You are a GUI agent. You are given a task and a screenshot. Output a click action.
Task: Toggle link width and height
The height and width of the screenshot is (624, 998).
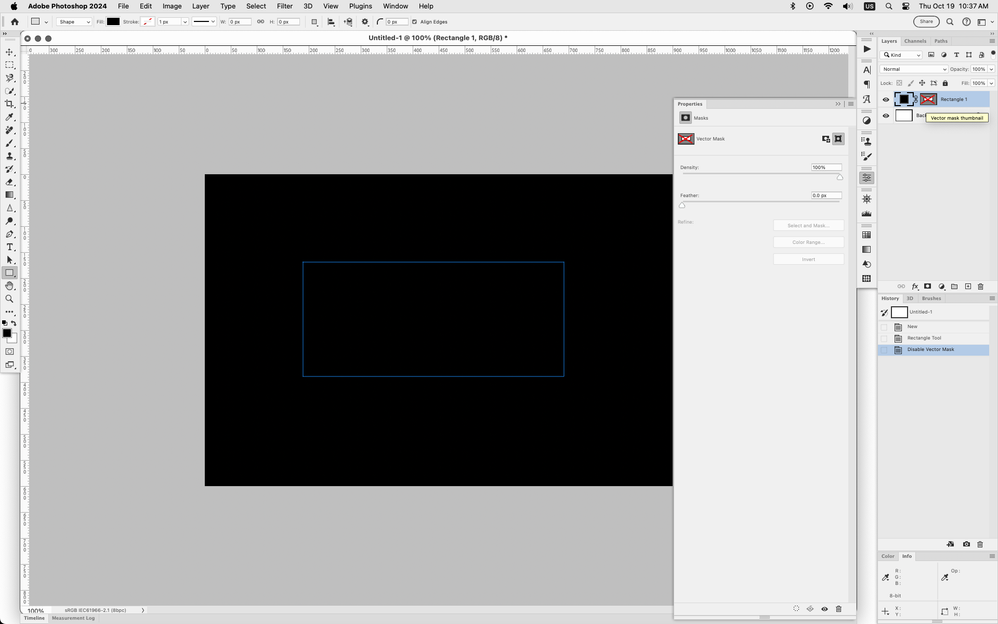(x=260, y=22)
